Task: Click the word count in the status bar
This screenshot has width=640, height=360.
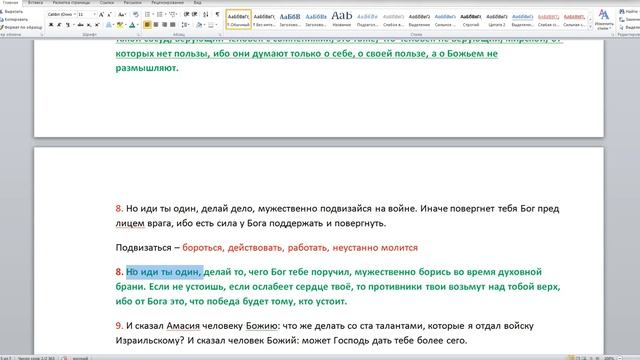Action: (36, 358)
